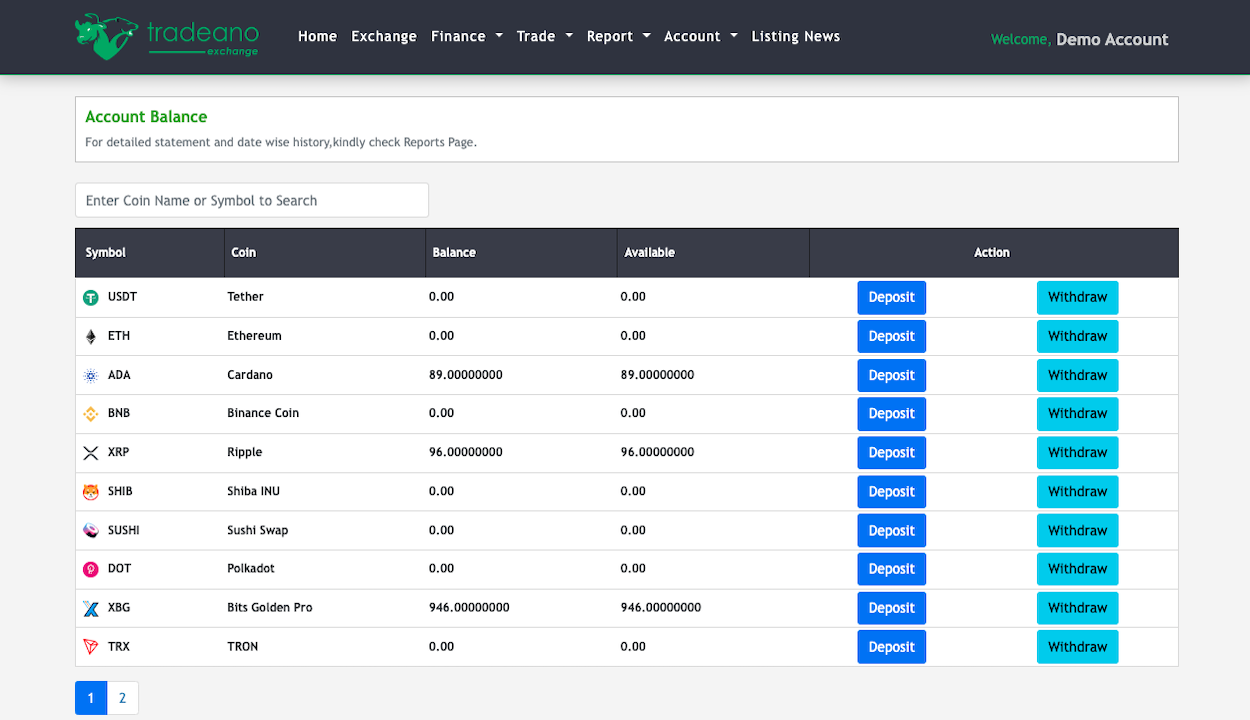1250x720 pixels.
Task: Focus the coin name search field
Action: [252, 200]
